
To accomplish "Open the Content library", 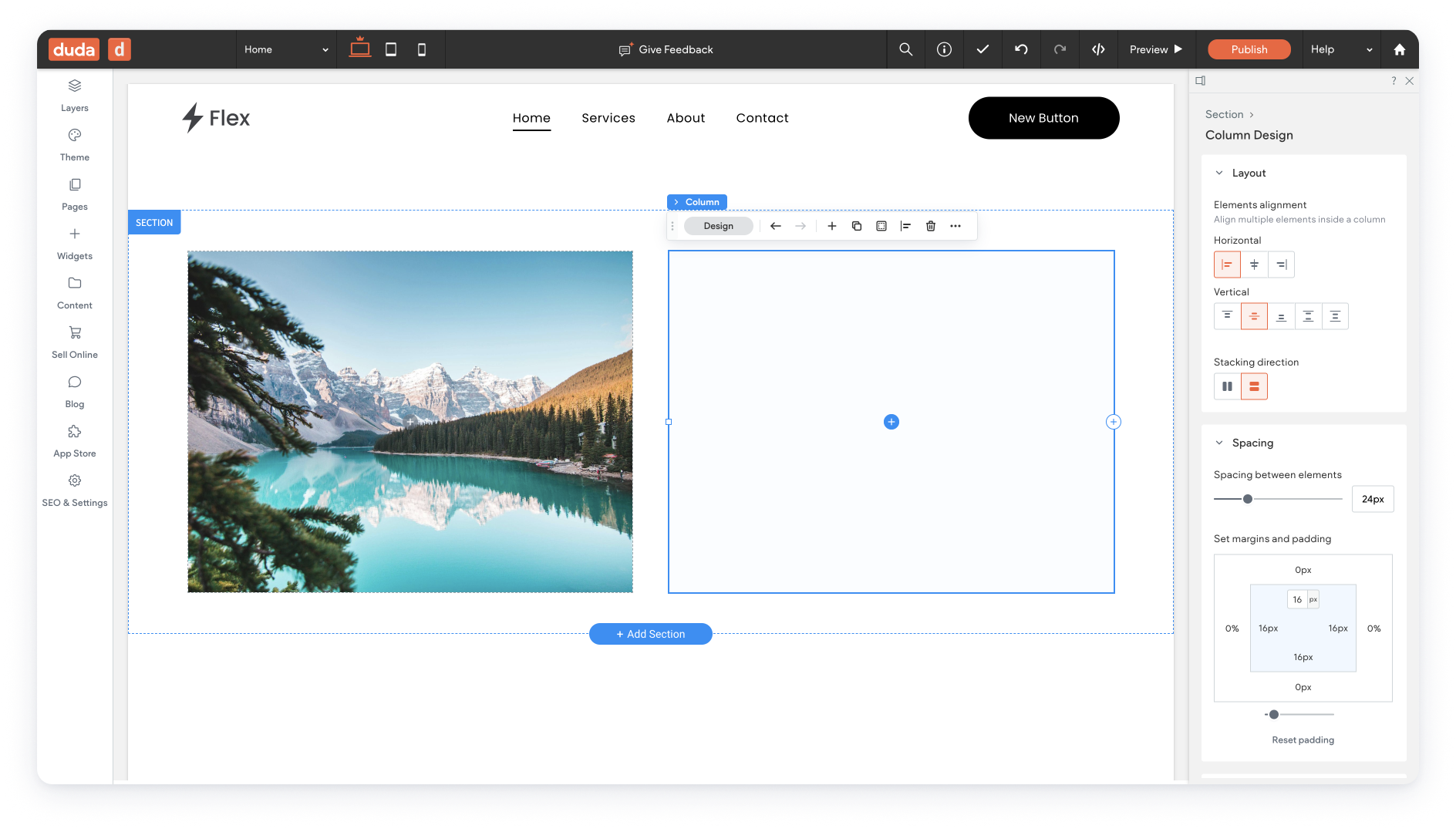I will pyautogui.click(x=75, y=293).
